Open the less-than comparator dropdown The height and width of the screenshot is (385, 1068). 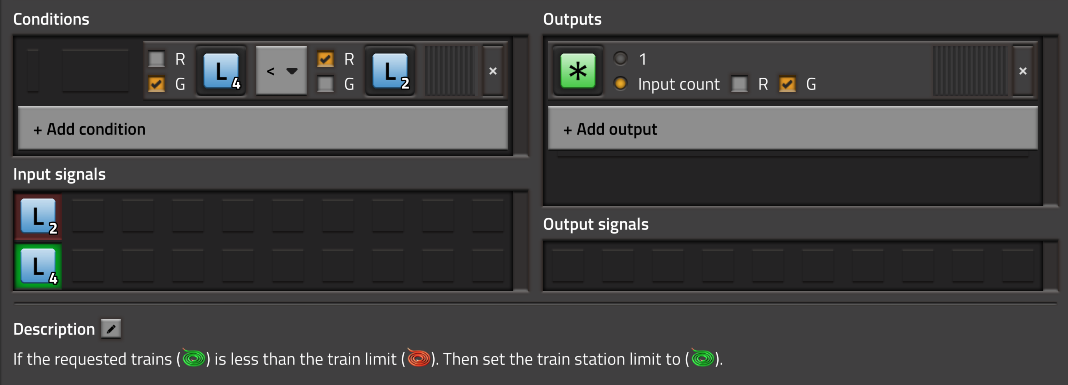tap(281, 71)
